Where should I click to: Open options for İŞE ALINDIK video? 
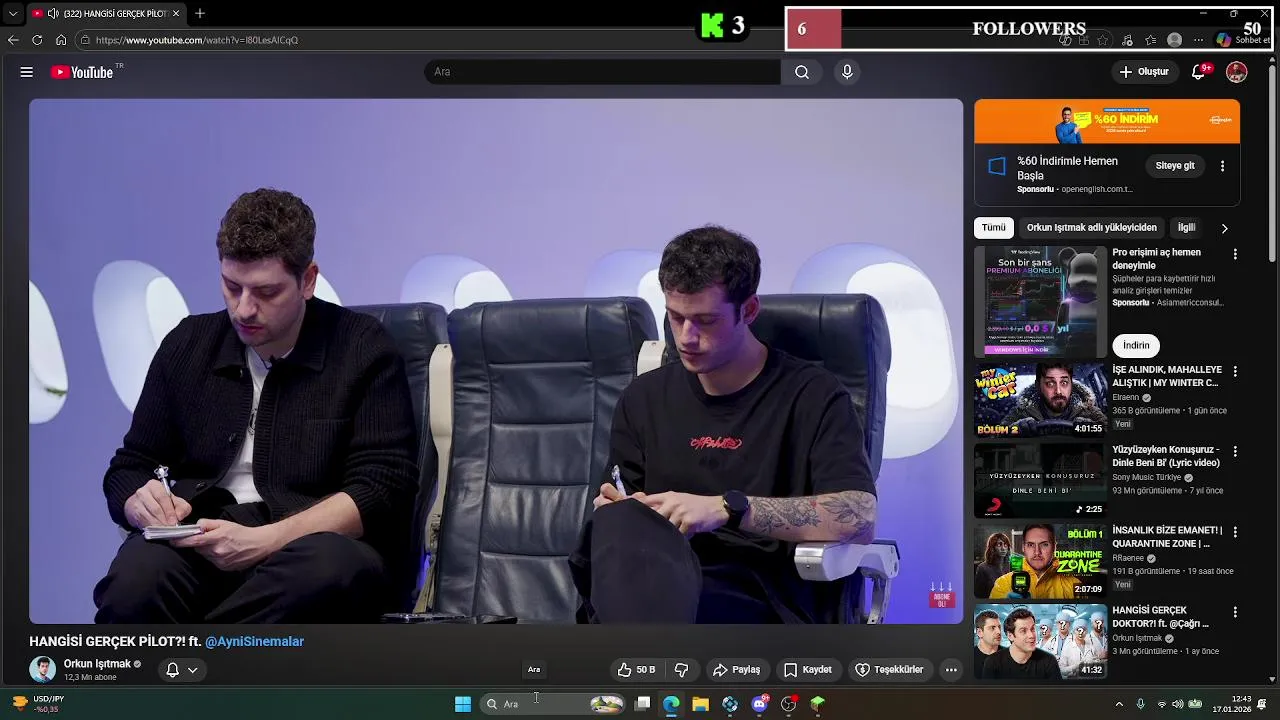click(x=1235, y=371)
